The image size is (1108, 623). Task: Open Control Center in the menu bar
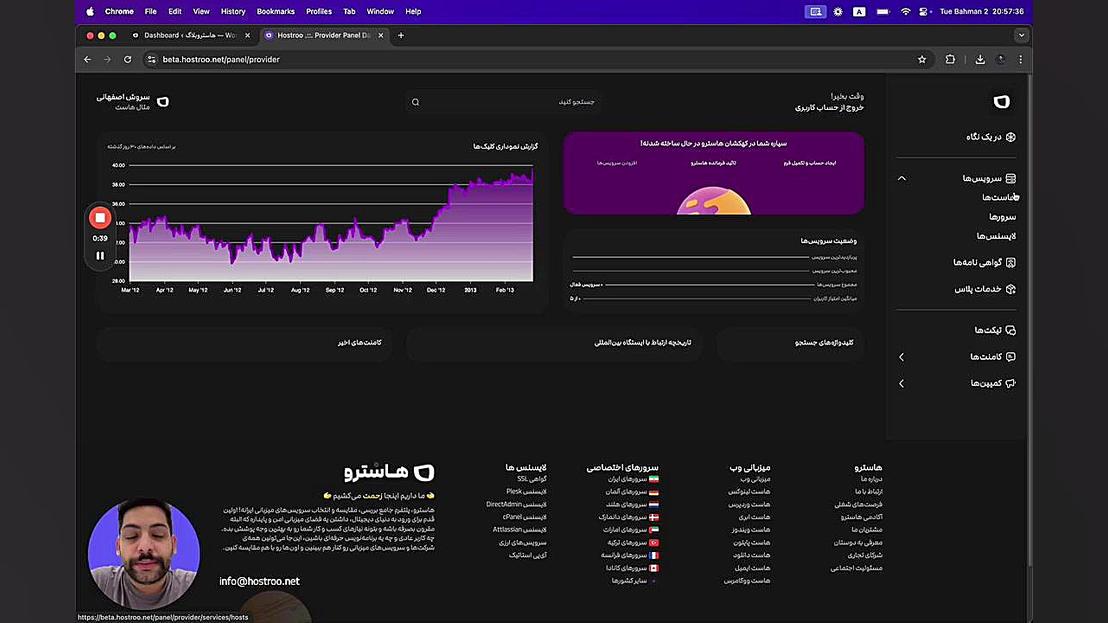click(924, 11)
